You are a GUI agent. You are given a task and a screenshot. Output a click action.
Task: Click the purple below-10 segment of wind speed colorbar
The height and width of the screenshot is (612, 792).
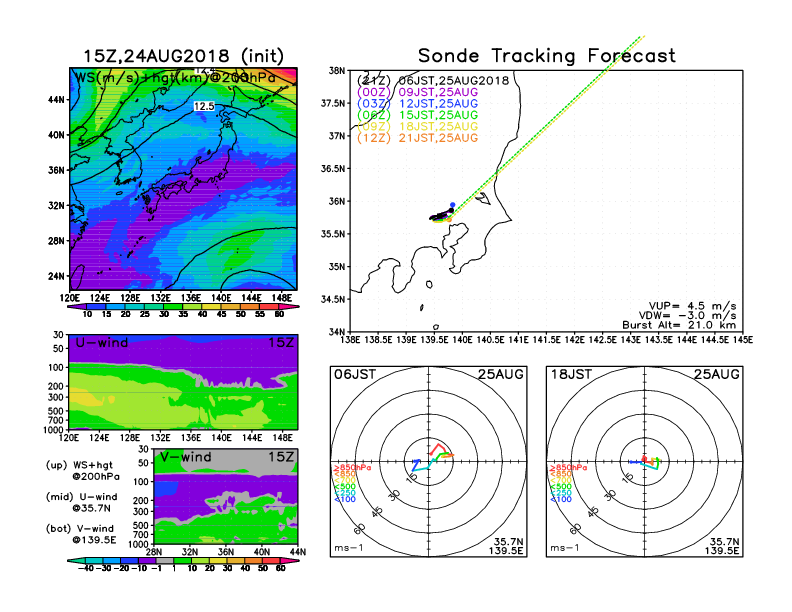pos(77,307)
